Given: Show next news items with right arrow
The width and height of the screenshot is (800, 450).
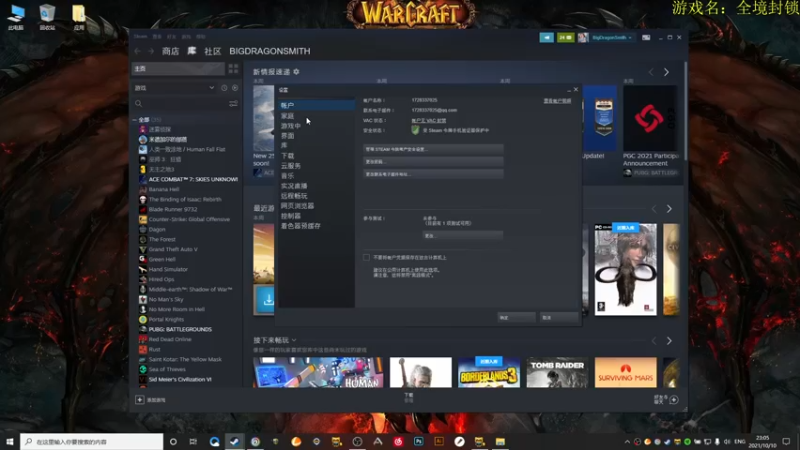Looking at the screenshot, I should click(666, 72).
